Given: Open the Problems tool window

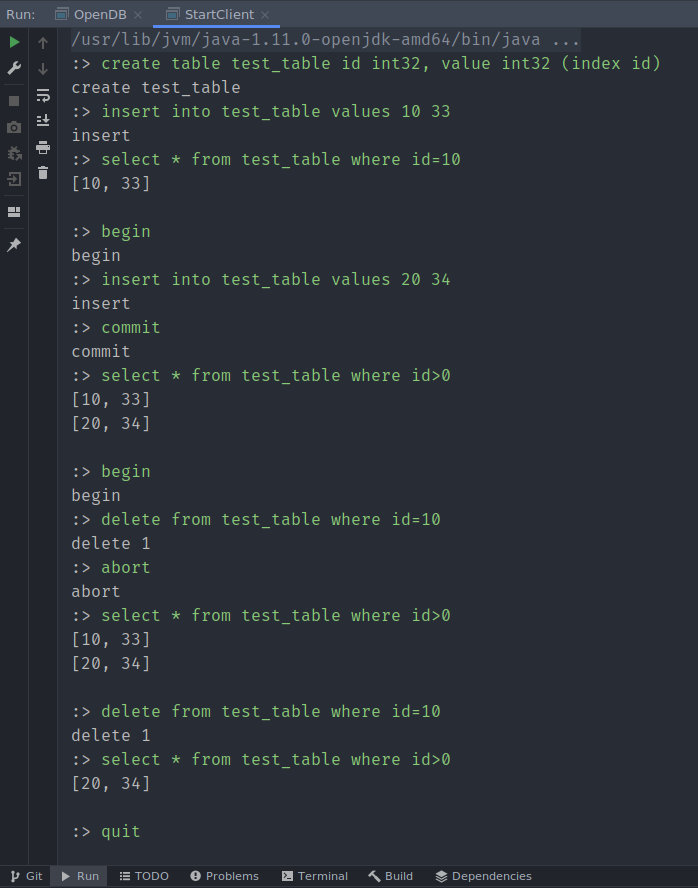Looking at the screenshot, I should [224, 876].
